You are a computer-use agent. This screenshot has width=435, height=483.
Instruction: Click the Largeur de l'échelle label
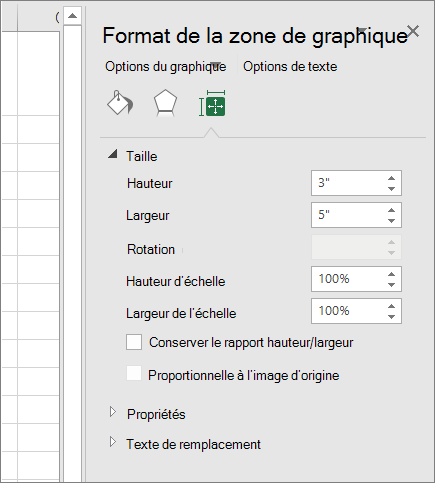click(x=181, y=313)
